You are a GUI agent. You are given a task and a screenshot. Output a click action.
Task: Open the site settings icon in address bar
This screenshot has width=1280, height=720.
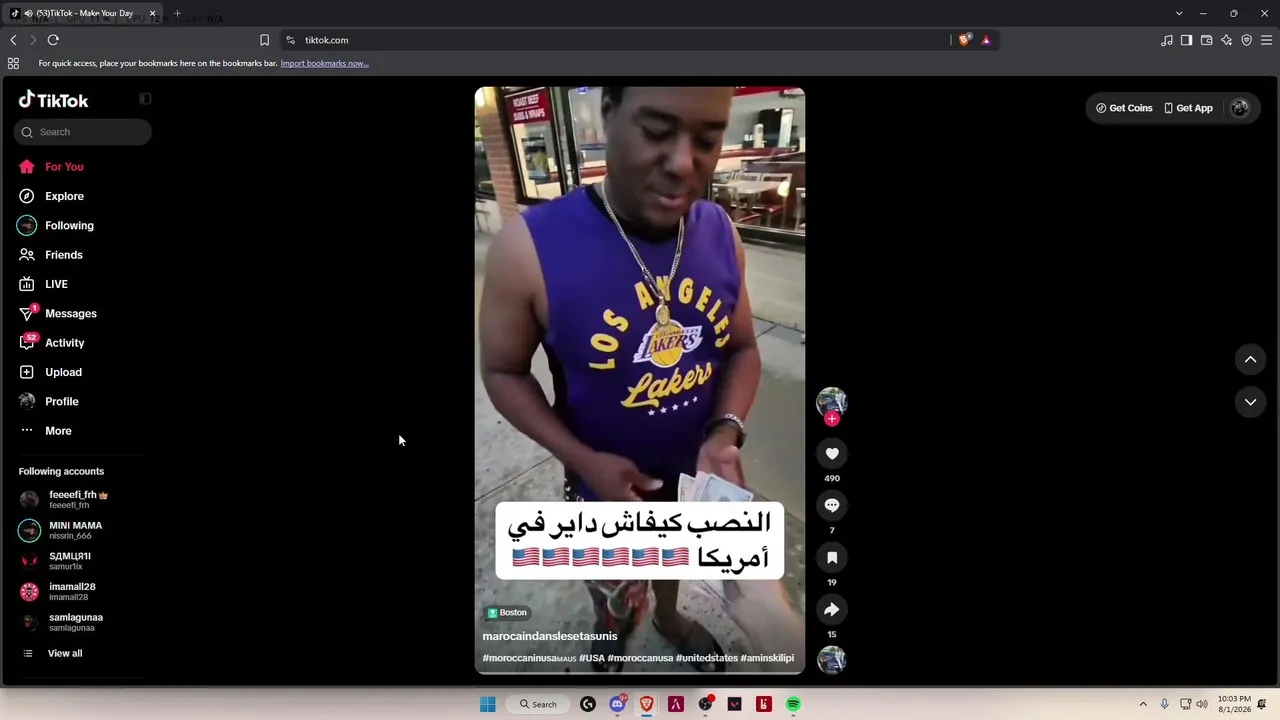290,40
